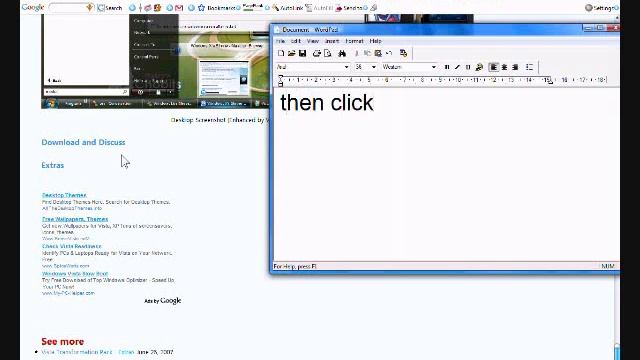
Task: Click the Find binoculars icon
Action: coord(342,53)
